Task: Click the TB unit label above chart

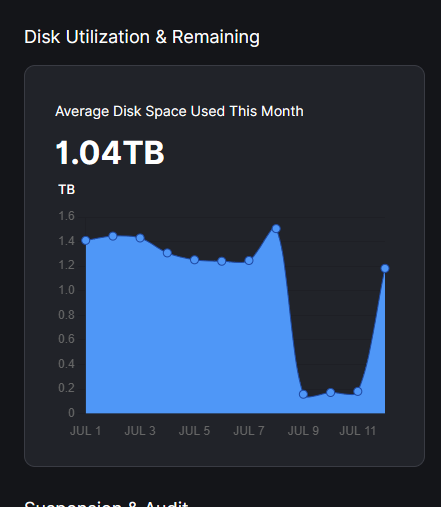Action: pyautogui.click(x=67, y=190)
